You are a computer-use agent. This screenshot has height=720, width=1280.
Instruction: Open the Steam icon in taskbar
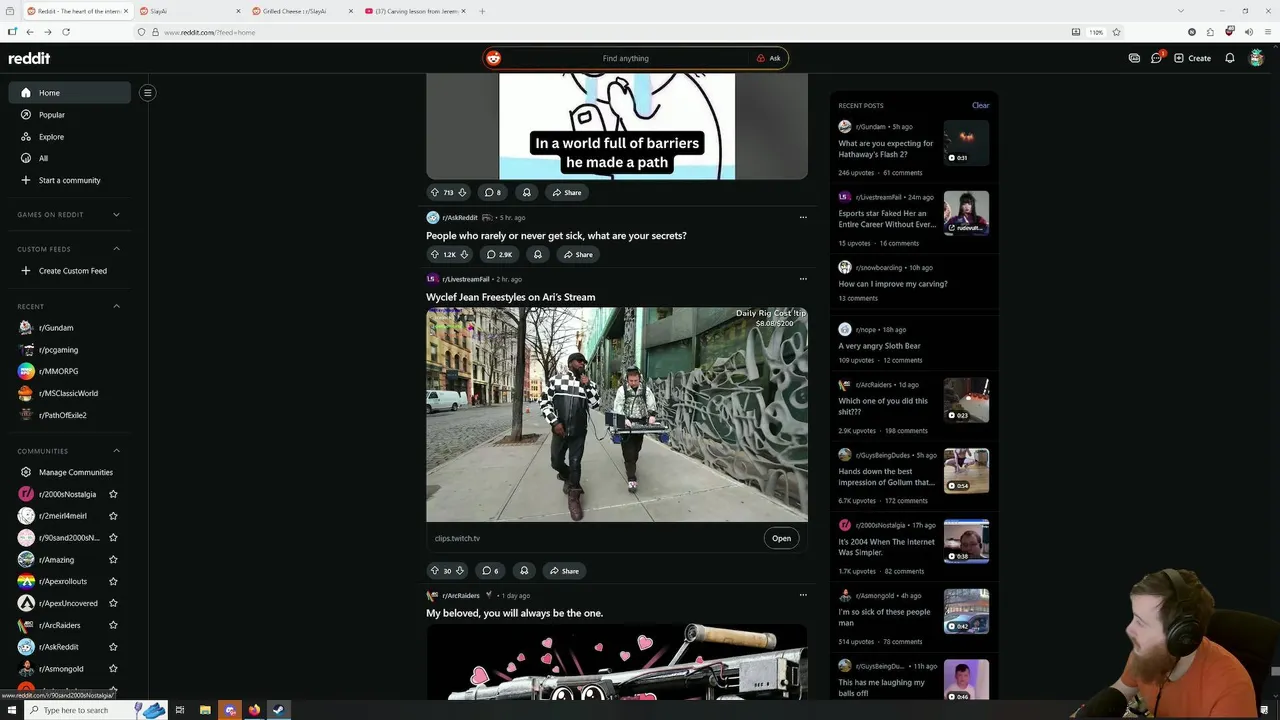click(279, 710)
